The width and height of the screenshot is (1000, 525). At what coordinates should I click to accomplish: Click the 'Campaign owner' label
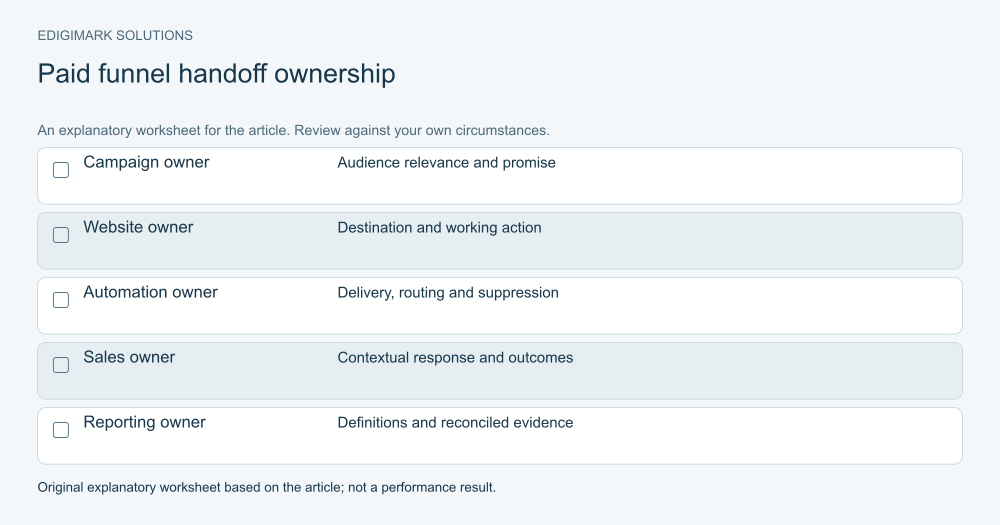[146, 162]
